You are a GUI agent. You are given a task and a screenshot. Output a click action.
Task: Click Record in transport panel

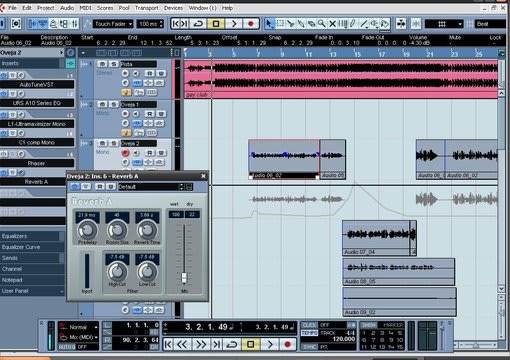pos(287,344)
